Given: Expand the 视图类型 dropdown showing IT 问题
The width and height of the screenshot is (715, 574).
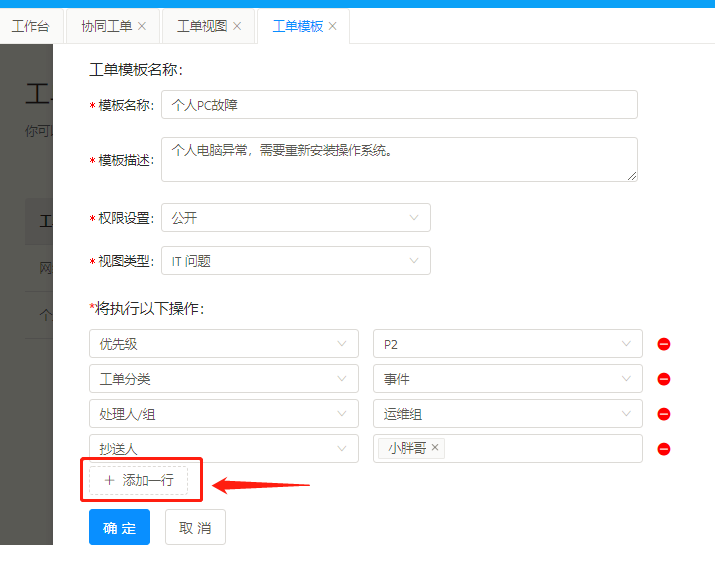Looking at the screenshot, I should pyautogui.click(x=295, y=261).
